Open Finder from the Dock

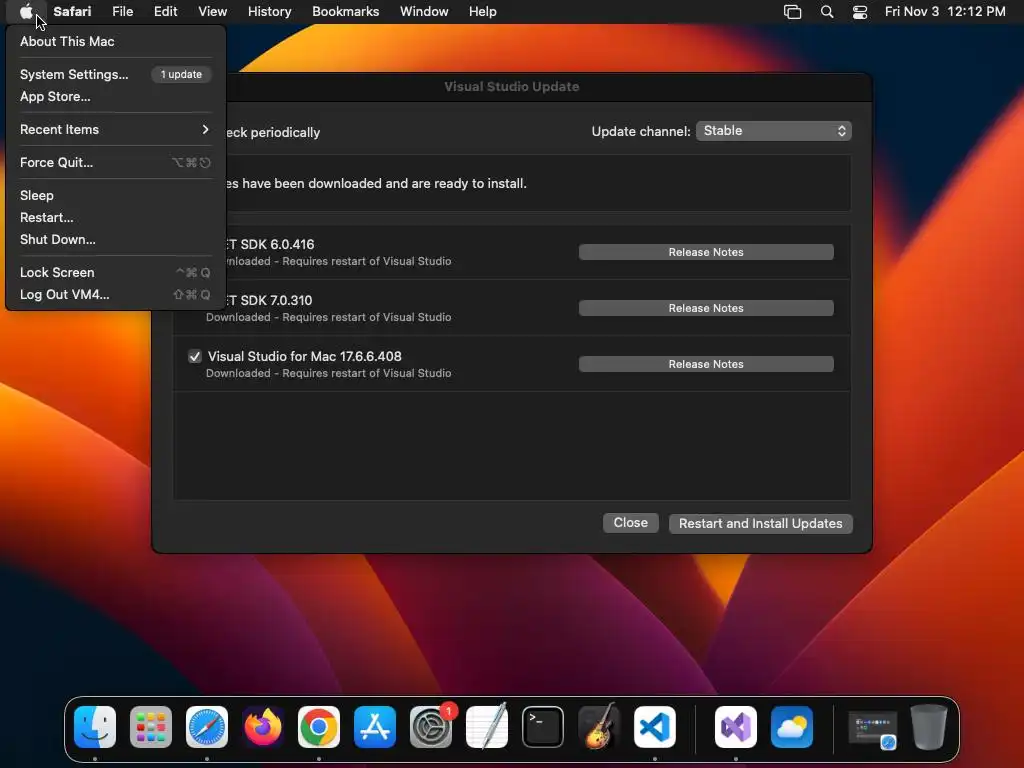pos(95,726)
